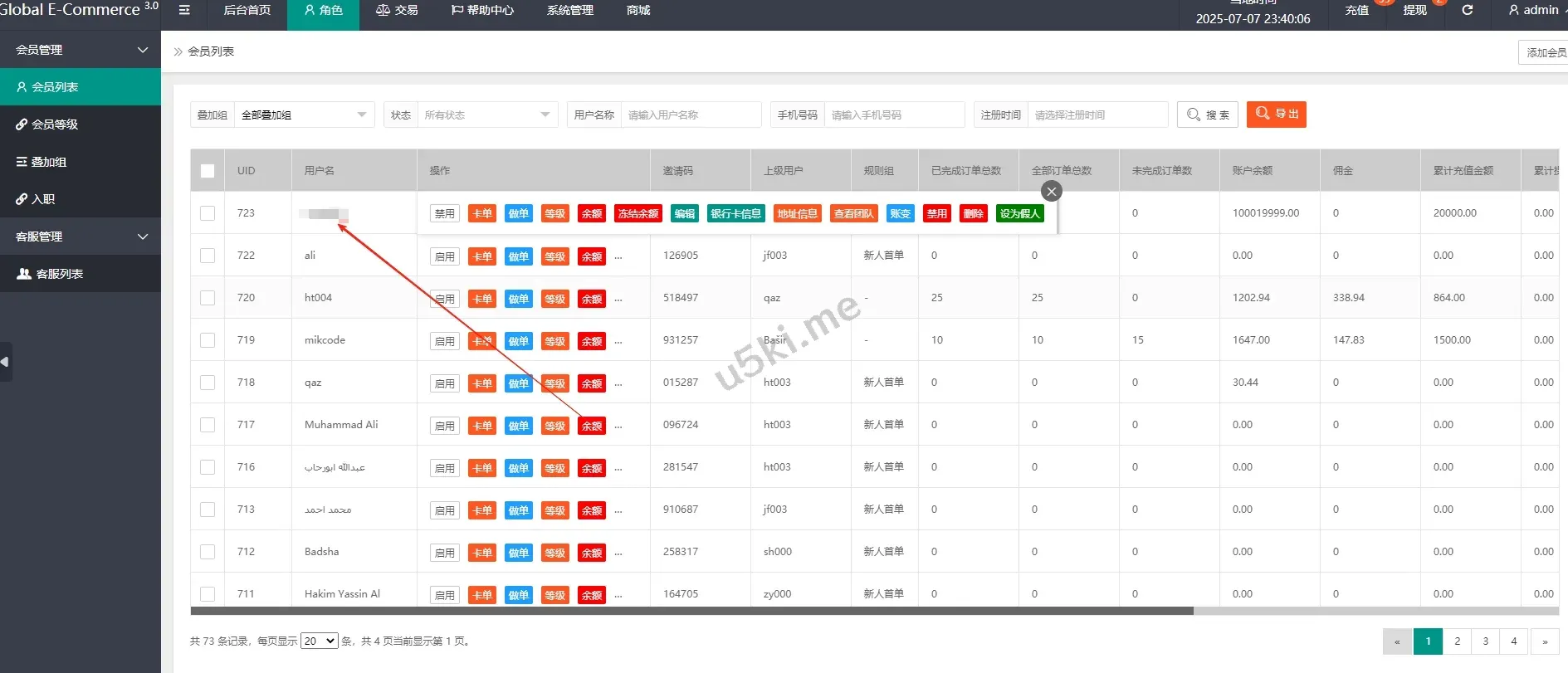Open the 全部叠加组 dropdown

click(303, 115)
